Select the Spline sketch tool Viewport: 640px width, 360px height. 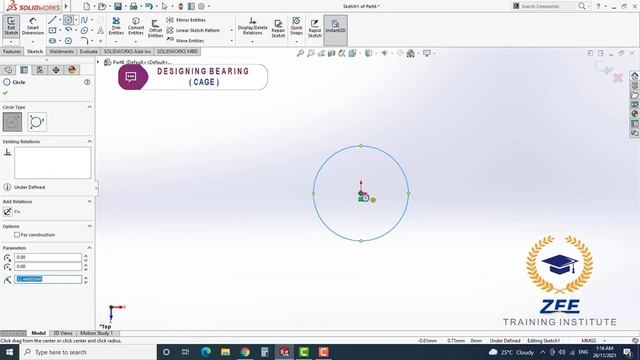coord(84,20)
